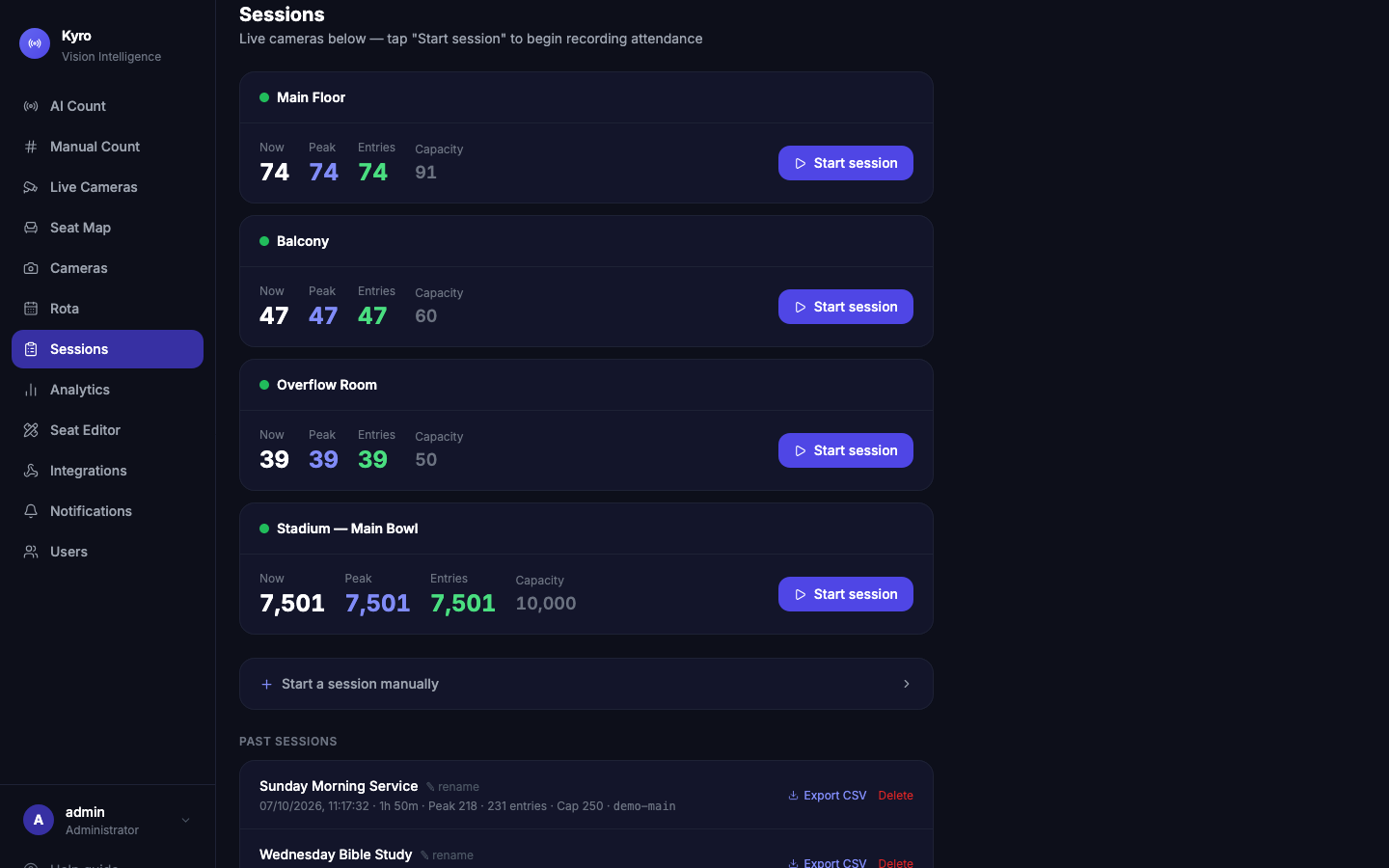The image size is (1389, 868).
Task: Click the Notifications bell icon
Action: [31, 511]
